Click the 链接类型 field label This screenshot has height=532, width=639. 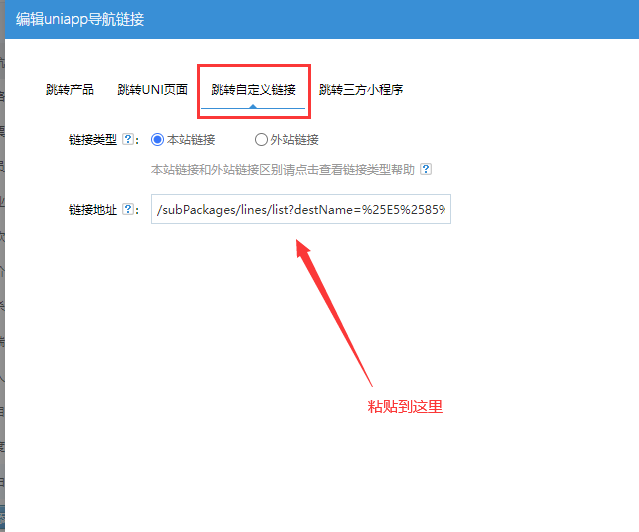[x=92, y=140]
